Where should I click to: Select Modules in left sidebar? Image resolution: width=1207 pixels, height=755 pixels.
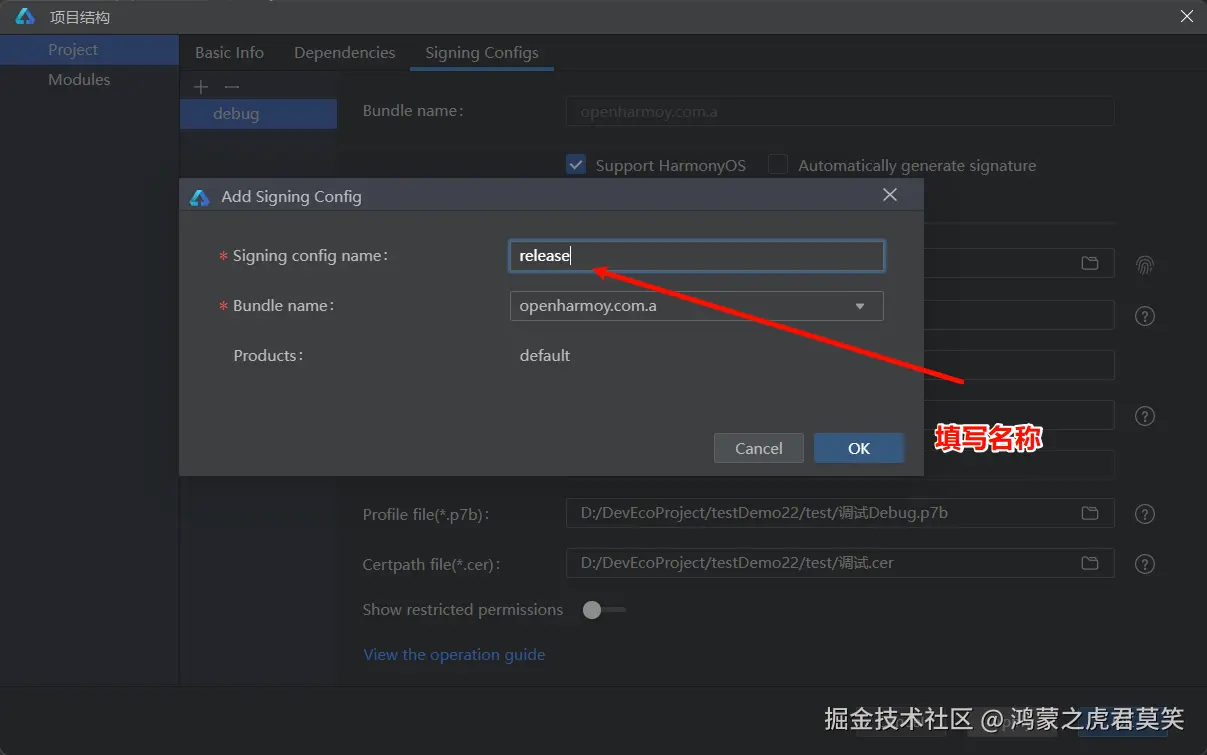(x=79, y=79)
